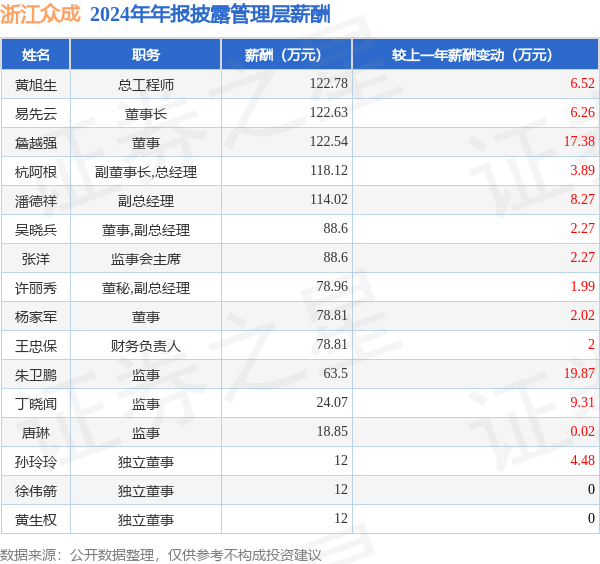
Task: Click the 董事长 position cell
Action: pos(146,114)
